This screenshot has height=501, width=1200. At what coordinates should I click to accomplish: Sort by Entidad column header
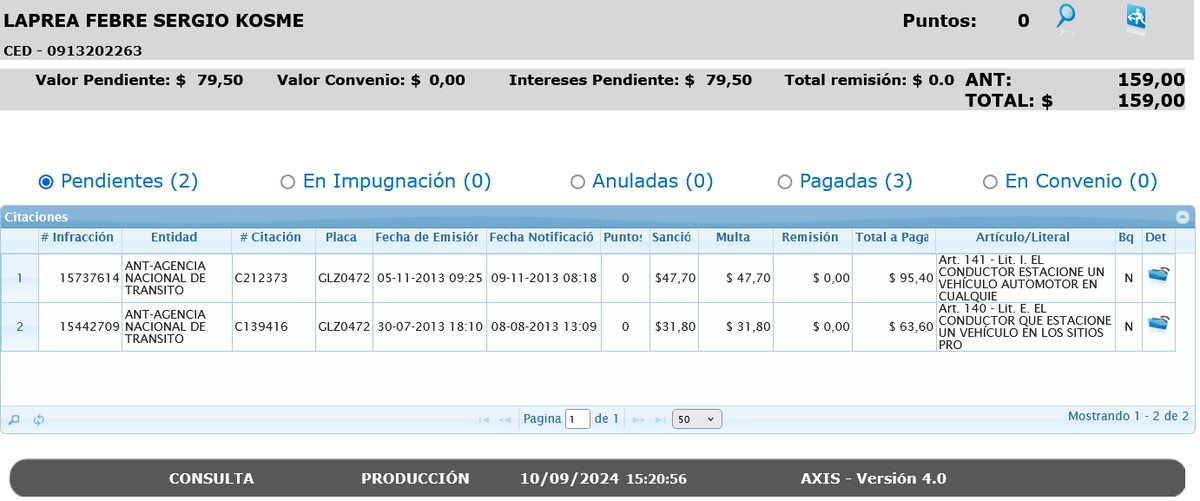[174, 238]
